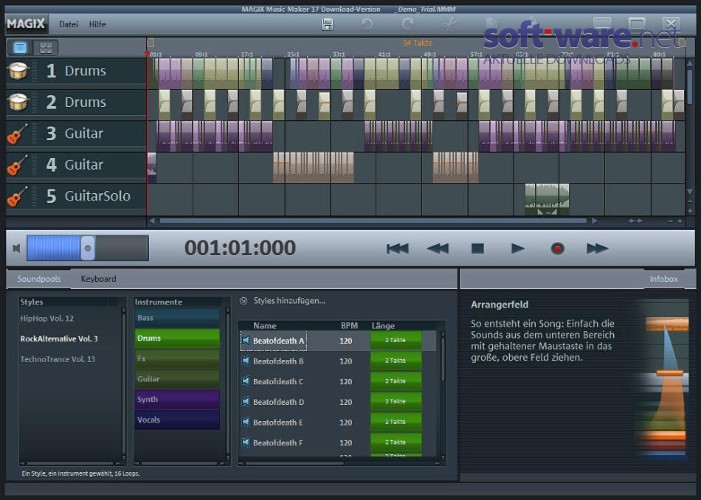Viewport: 701px width, 500px height.
Task: Preview Beatofdeath D with its speaker icon
Action: coord(245,402)
